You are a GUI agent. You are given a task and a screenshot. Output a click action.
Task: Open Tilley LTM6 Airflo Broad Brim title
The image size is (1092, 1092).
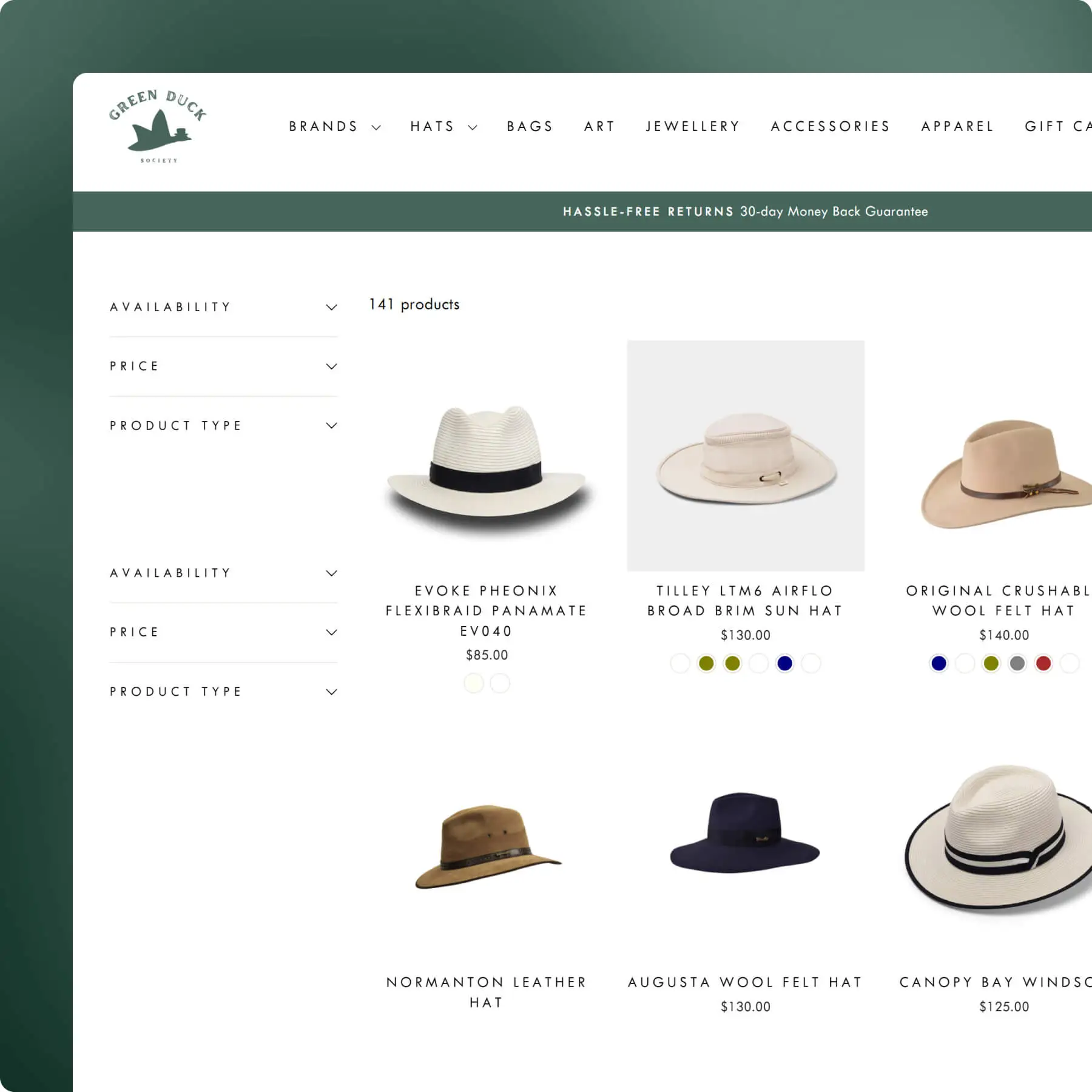(746, 601)
